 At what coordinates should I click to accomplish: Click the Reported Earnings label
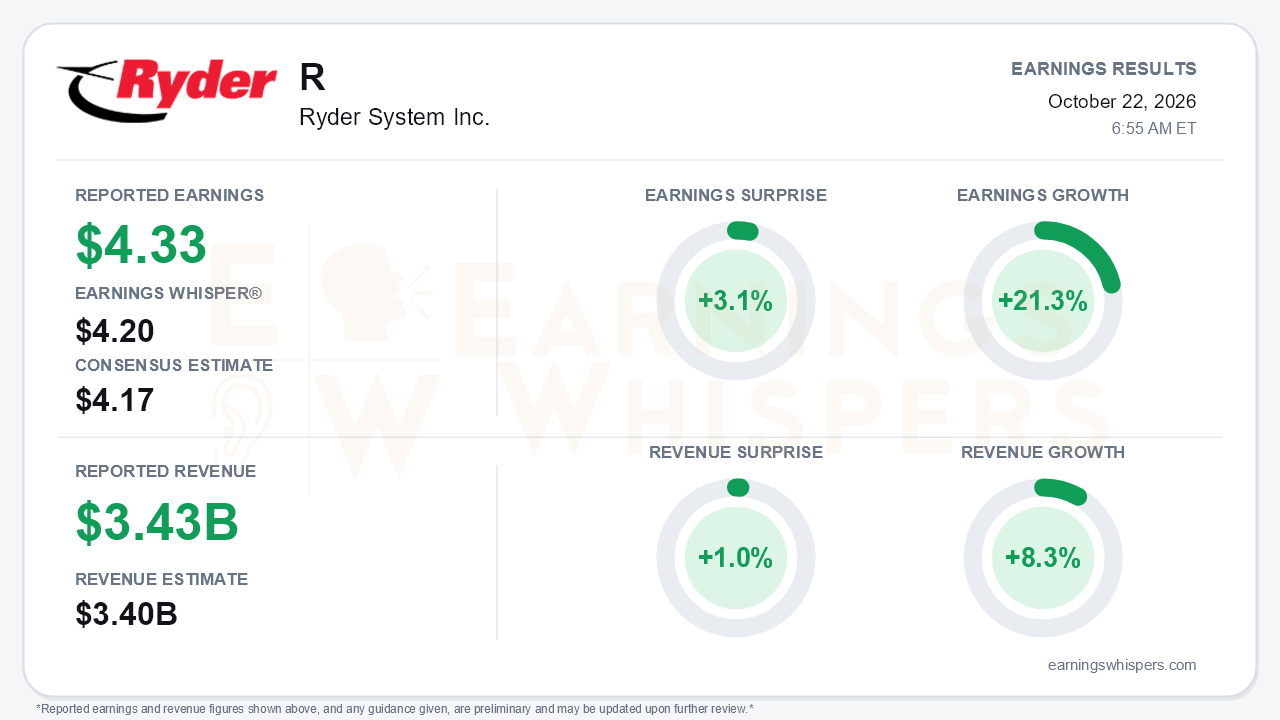170,195
